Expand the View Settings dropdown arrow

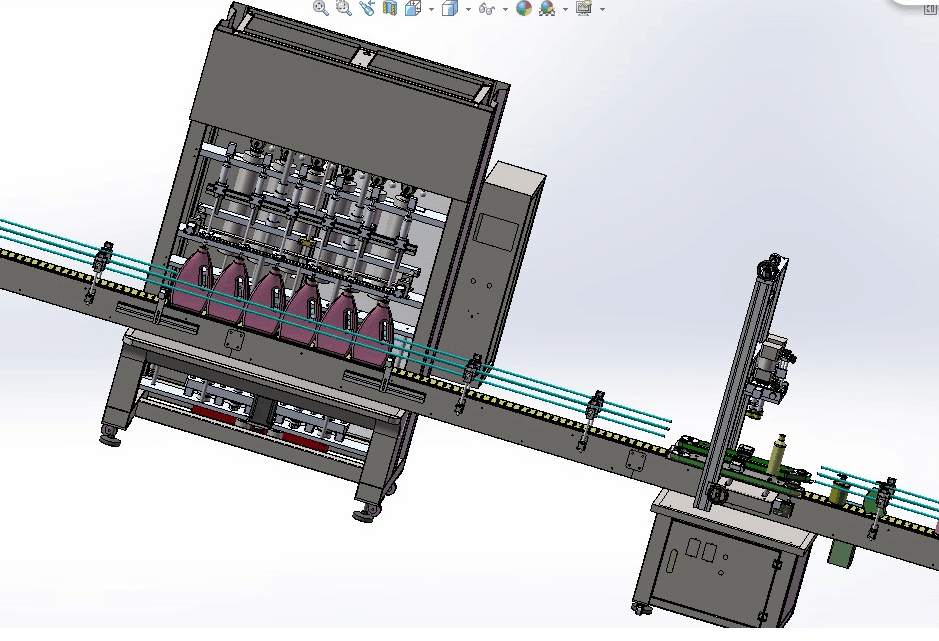602,9
